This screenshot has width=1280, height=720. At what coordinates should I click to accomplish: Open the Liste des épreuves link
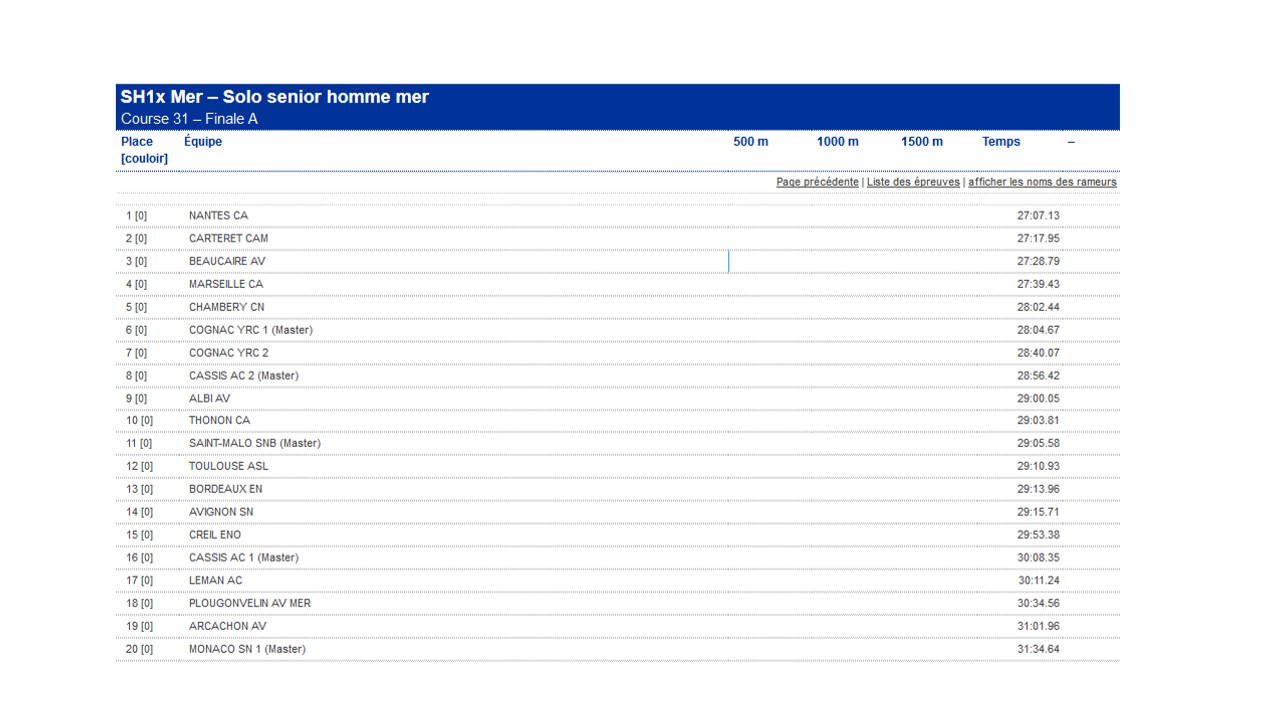[x=913, y=182]
